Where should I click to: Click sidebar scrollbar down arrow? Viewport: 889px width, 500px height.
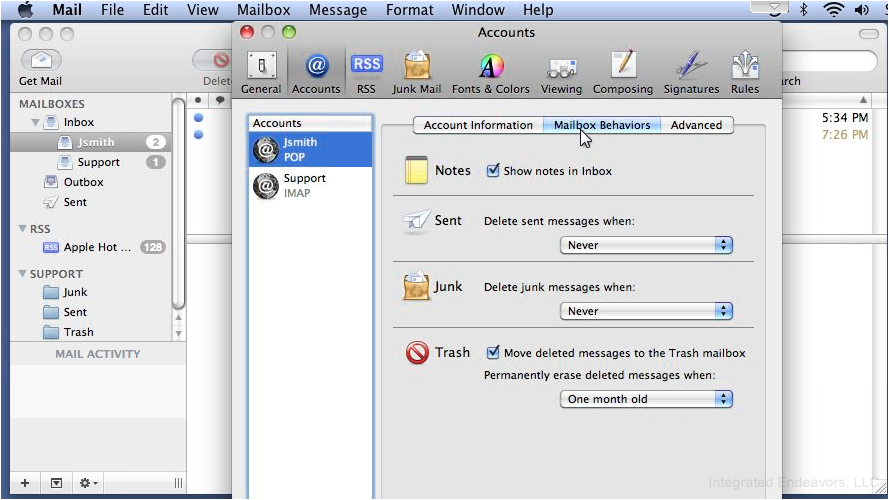click(x=178, y=333)
